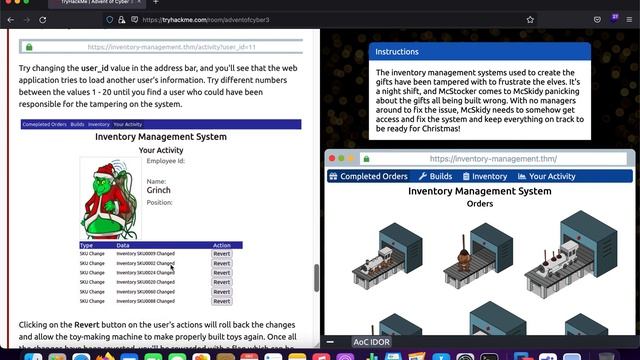Click the gift icon beside Completed Orders
This screenshot has height=360, width=640.
(x=333, y=176)
